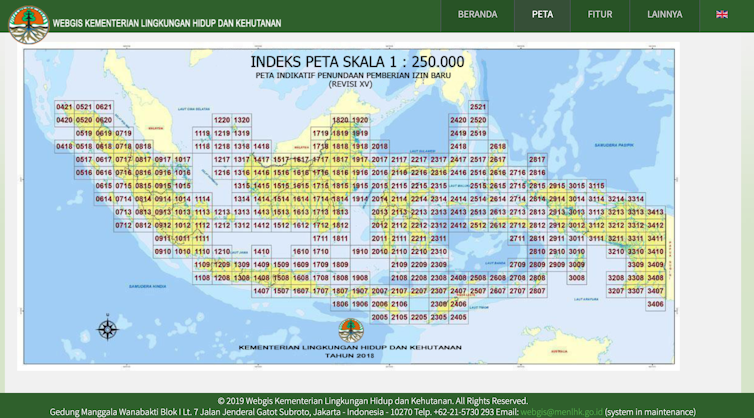Select map sheet 0418
The width and height of the screenshot is (754, 418).
point(64,146)
